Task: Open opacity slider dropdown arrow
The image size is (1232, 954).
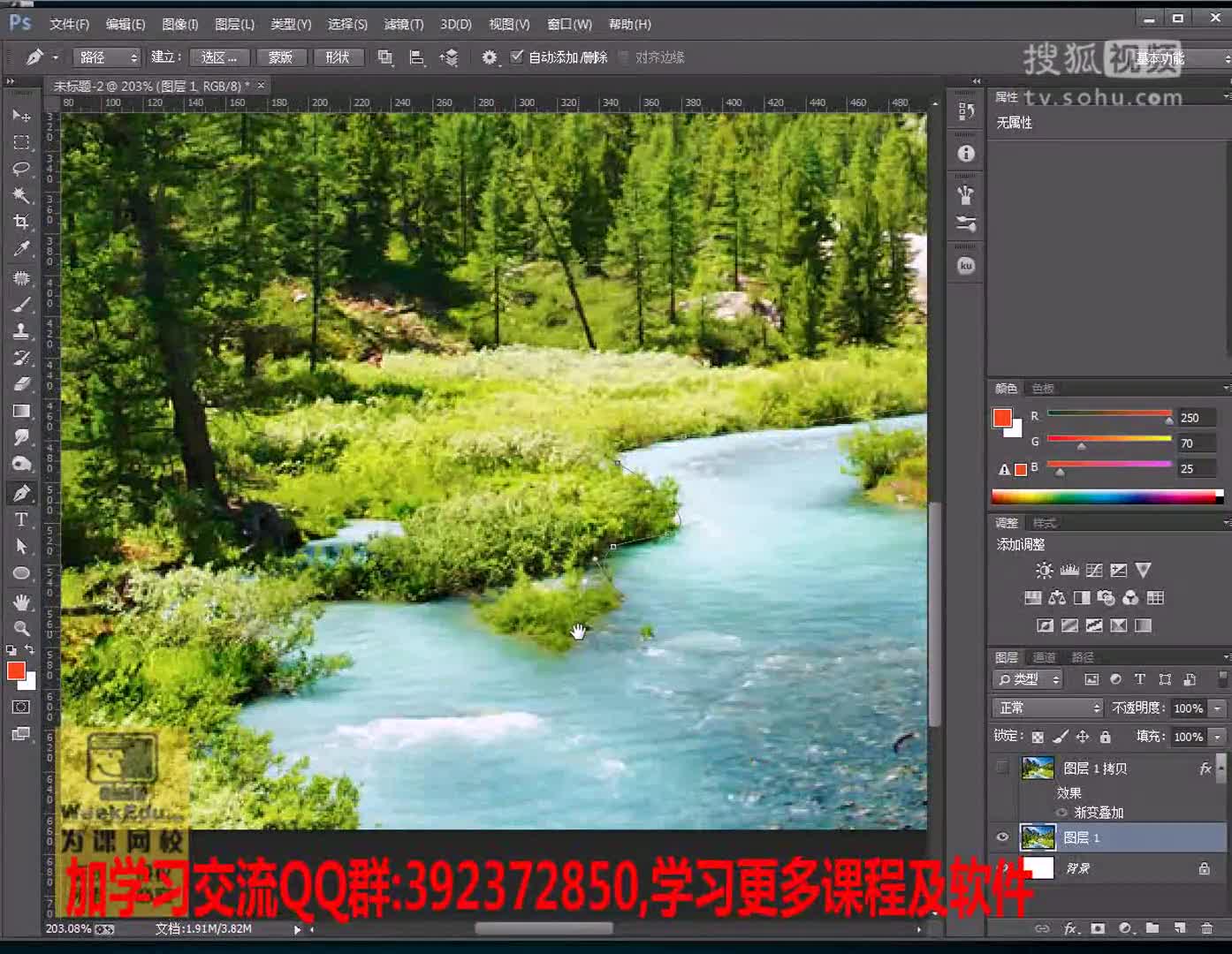Action: tap(1218, 708)
